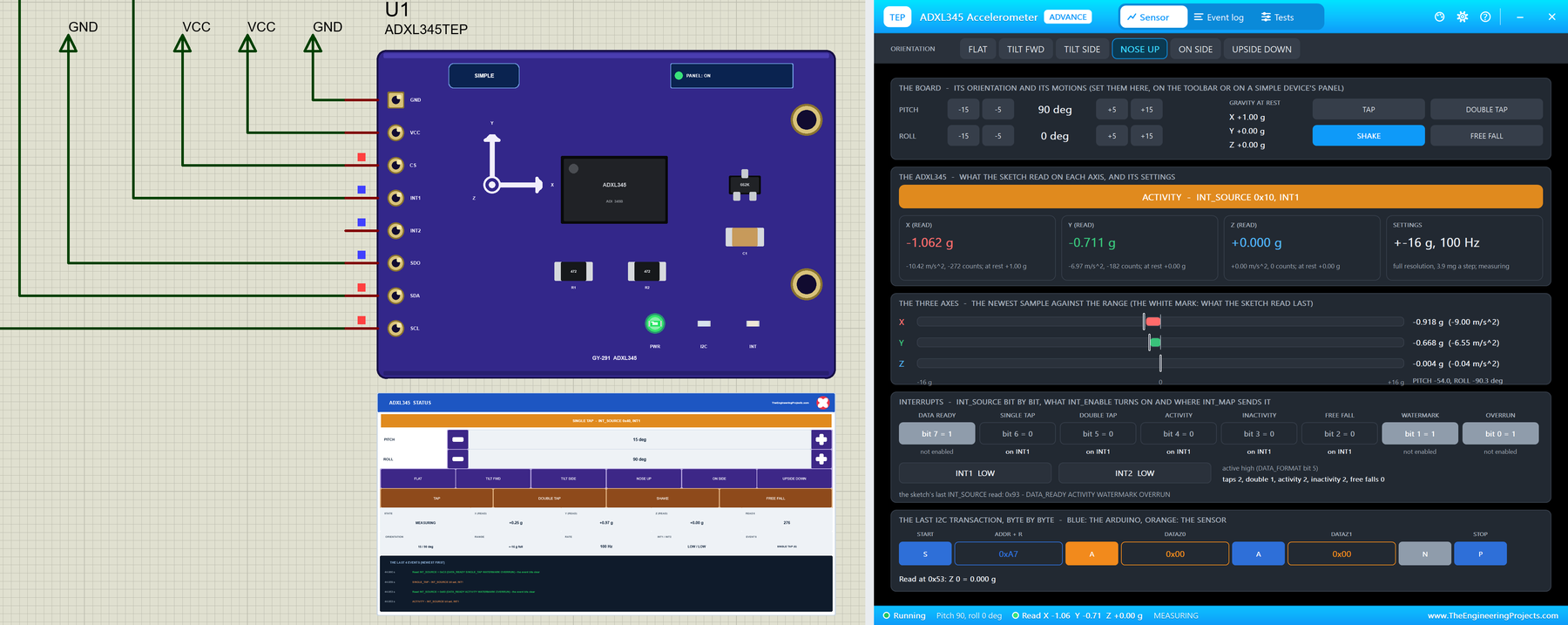This screenshot has height=625, width=1568.
Task: Click the green PWR LED on the board
Action: [x=655, y=323]
